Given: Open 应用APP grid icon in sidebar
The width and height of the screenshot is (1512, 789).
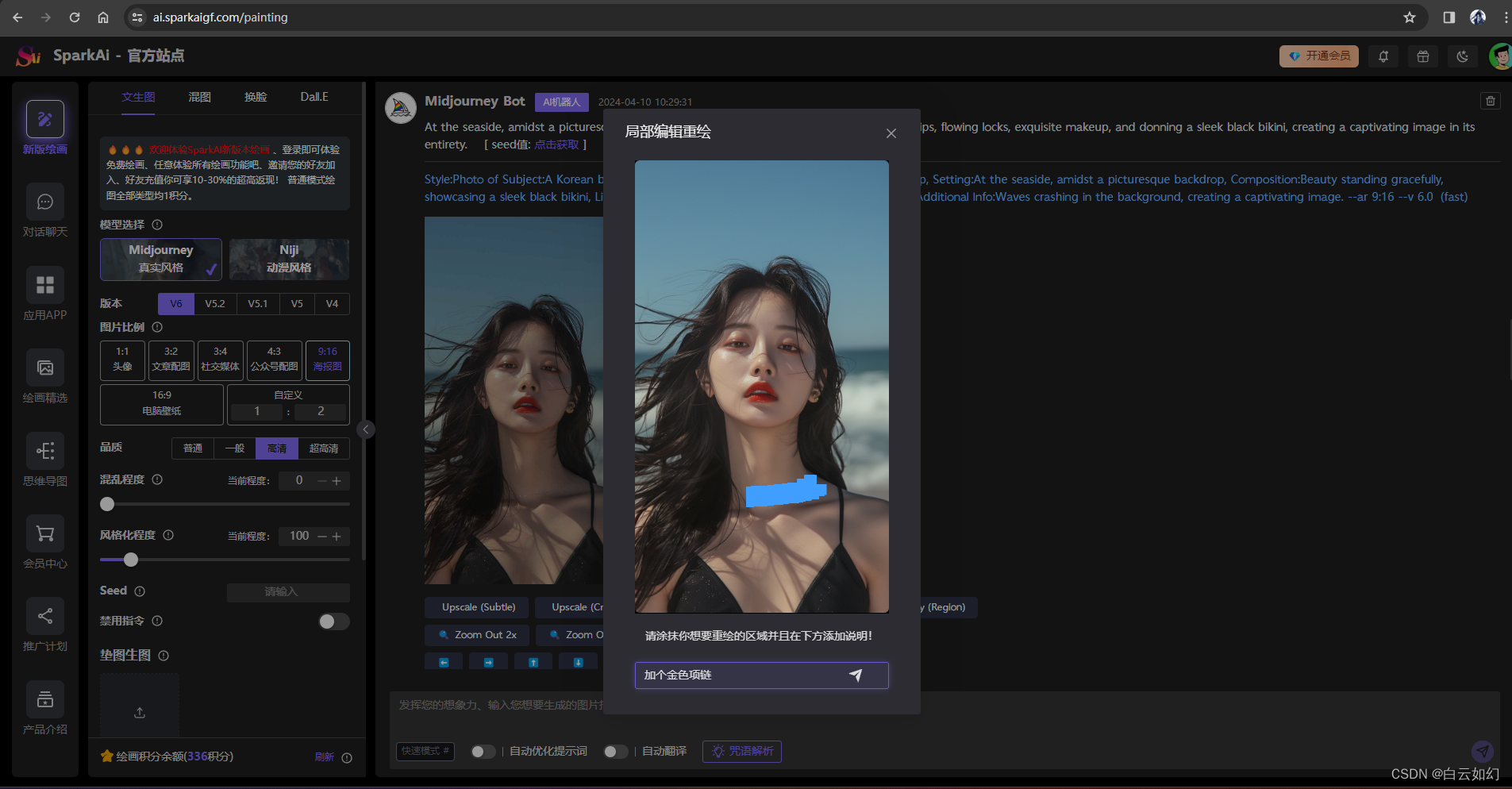Looking at the screenshot, I should pyautogui.click(x=45, y=285).
